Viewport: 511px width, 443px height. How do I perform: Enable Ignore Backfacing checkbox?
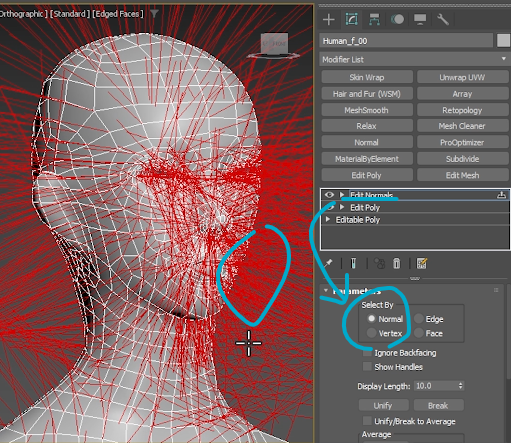[367, 353]
